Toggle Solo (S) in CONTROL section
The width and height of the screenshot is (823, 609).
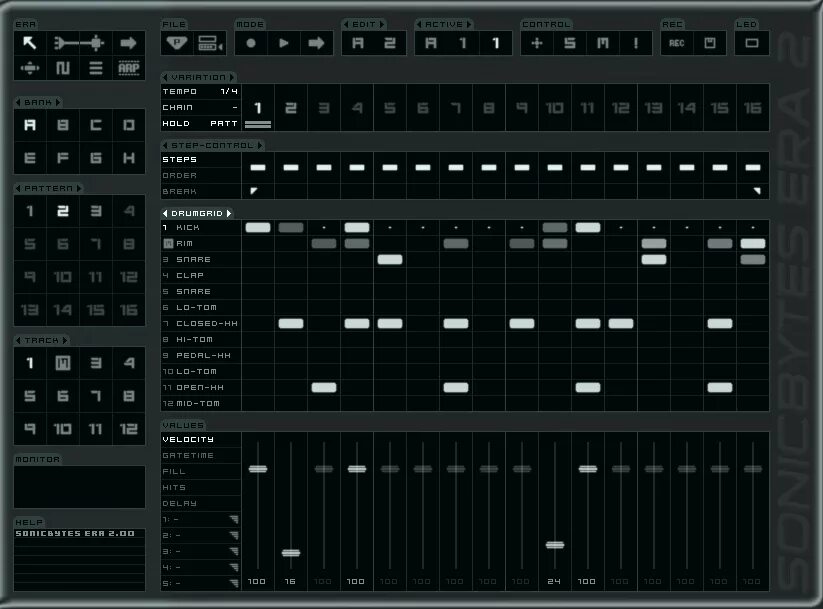570,43
